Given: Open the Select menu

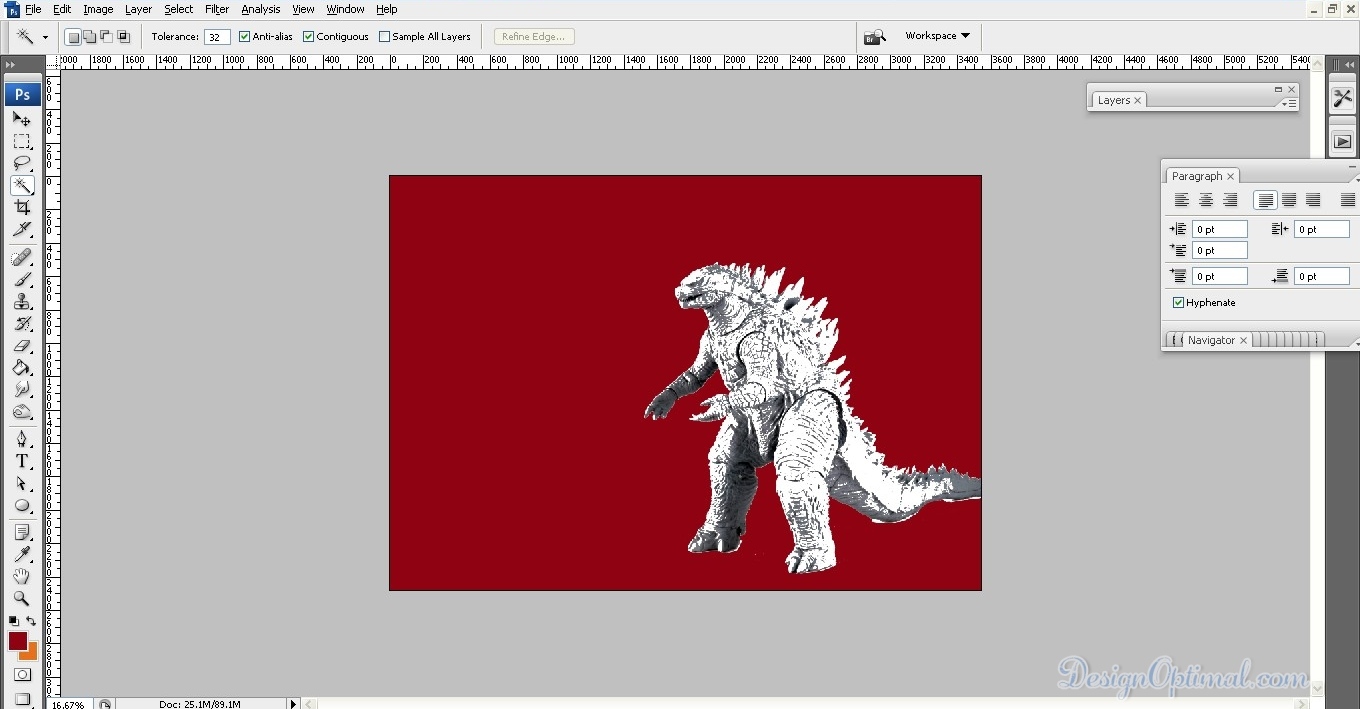Looking at the screenshot, I should (179, 9).
